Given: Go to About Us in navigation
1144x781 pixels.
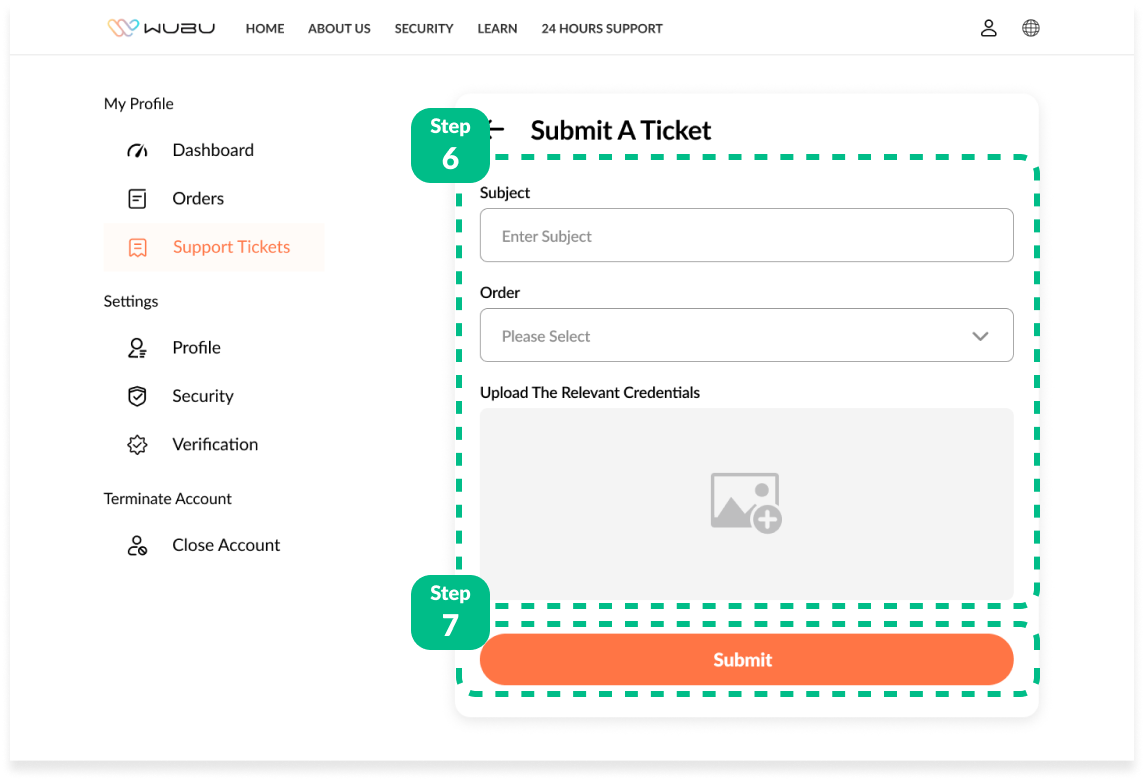Looking at the screenshot, I should tap(339, 28).
